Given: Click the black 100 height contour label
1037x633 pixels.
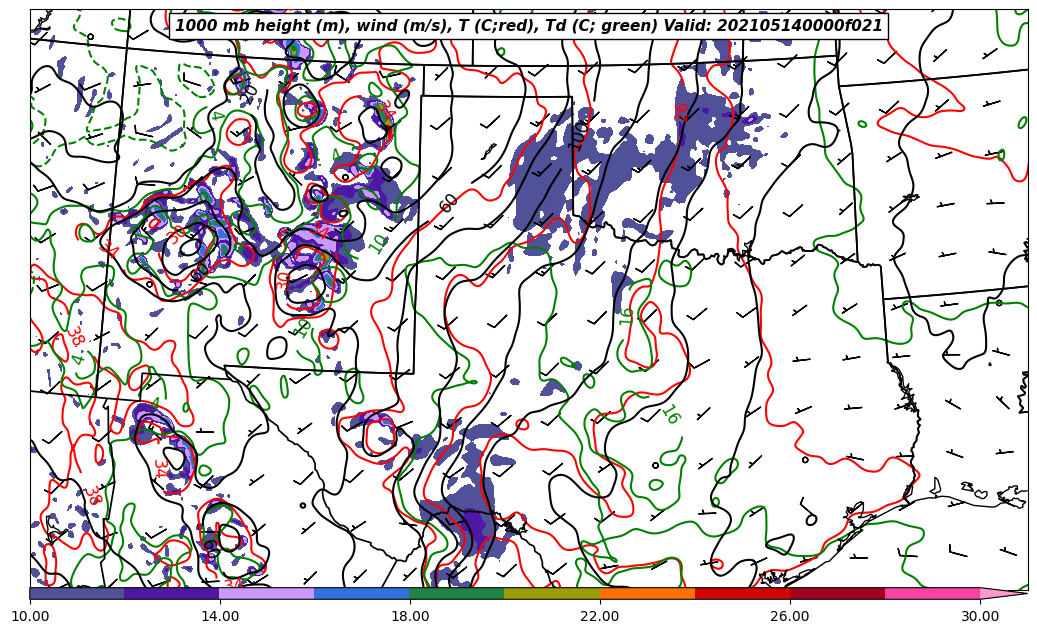Looking at the screenshot, I should pos(580,134).
